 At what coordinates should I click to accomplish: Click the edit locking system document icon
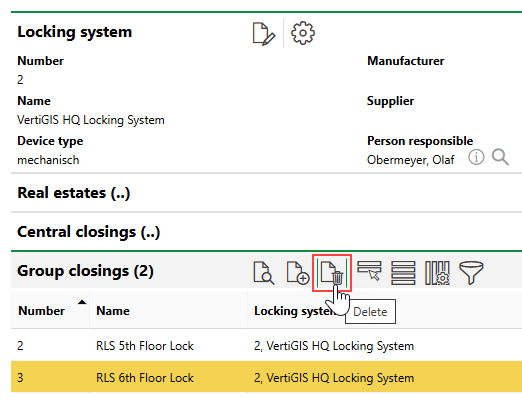pyautogui.click(x=264, y=33)
